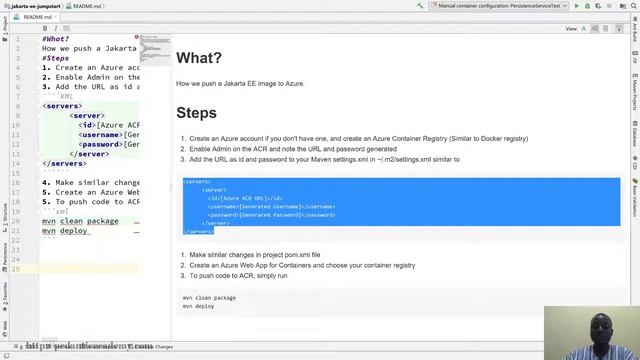The image size is (640, 360).
Task: Click the '#What?' line in editor
Action: [x=56, y=39]
